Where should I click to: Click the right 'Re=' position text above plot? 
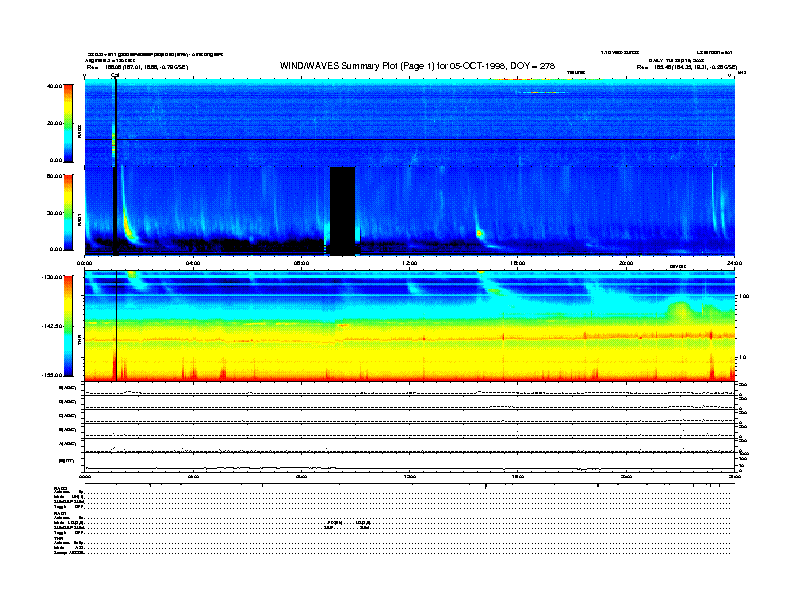tap(686, 67)
